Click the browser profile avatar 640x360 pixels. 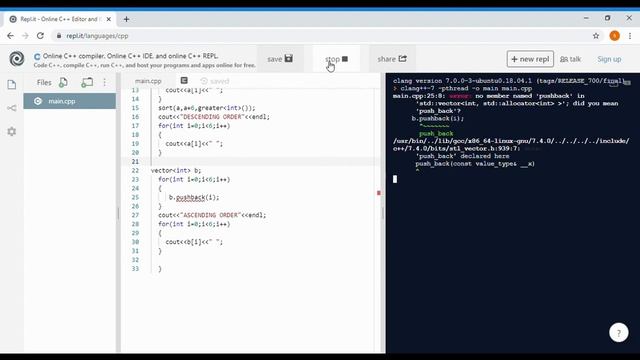(614, 36)
